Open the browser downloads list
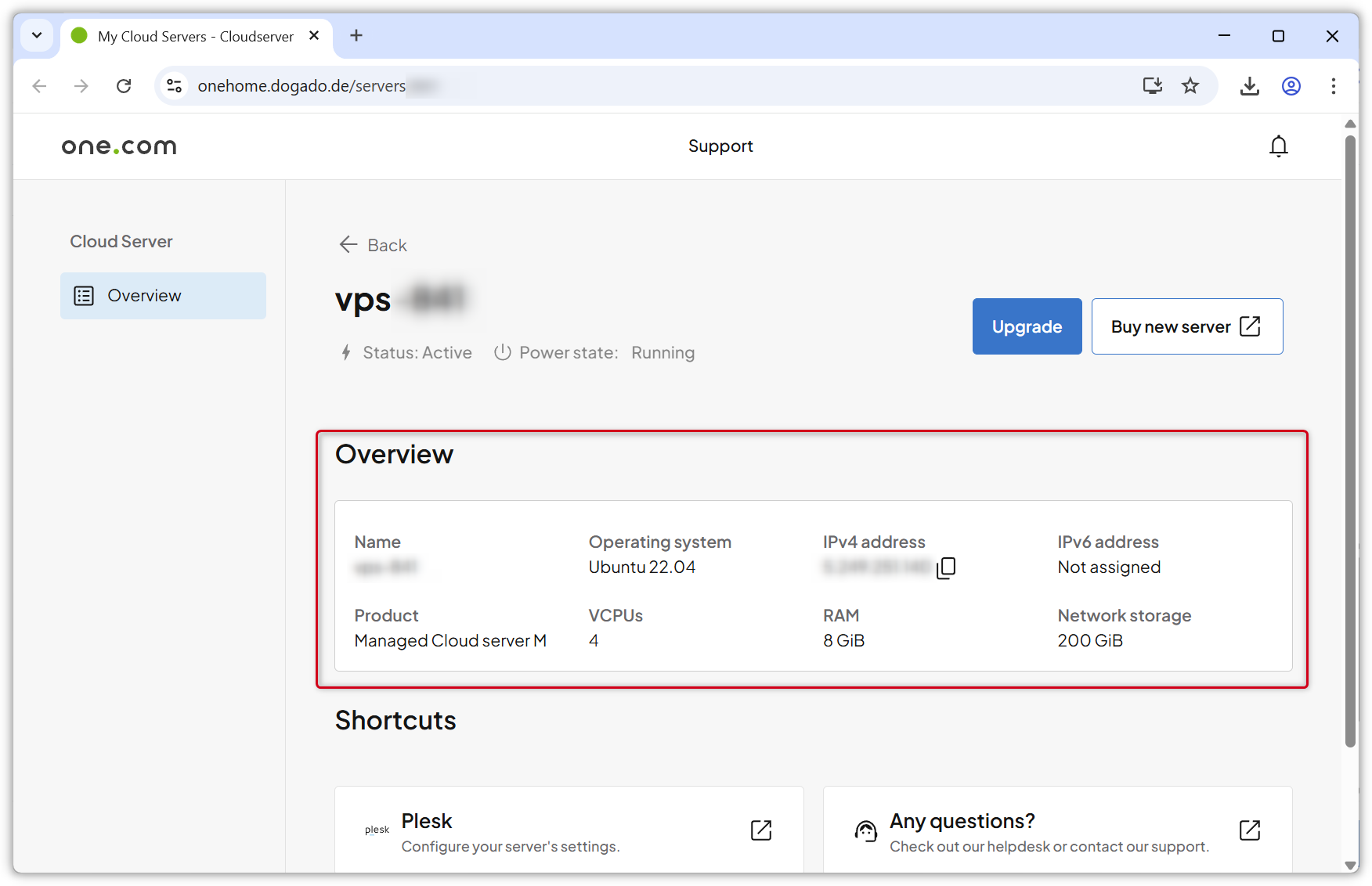This screenshot has width=1372, height=886. (x=1249, y=86)
